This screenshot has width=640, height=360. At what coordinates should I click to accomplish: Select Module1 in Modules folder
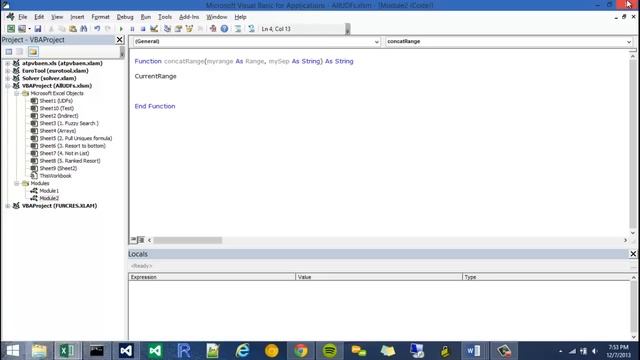click(x=44, y=191)
